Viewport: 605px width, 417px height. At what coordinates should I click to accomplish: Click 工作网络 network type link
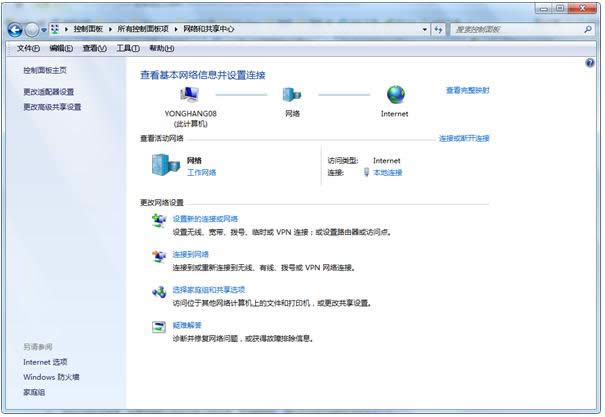pos(201,172)
